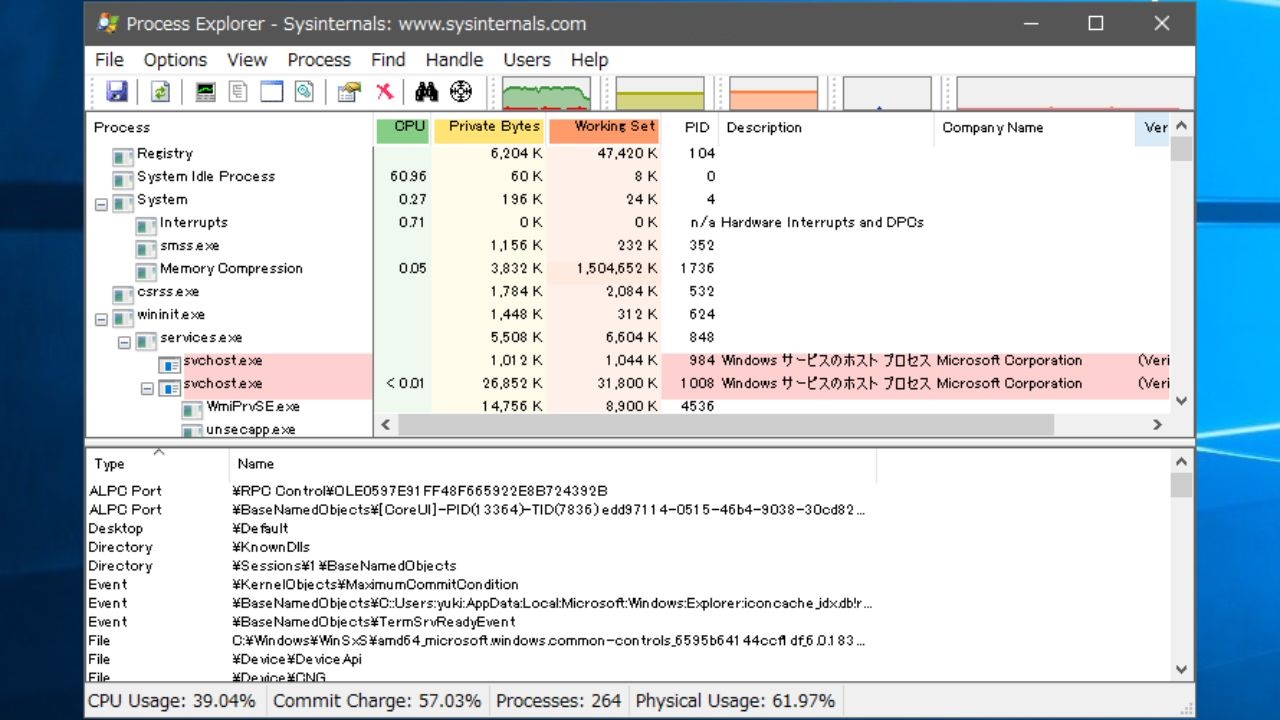1280x720 pixels.
Task: Collapse the svchost.exe PID 1008 node
Action: click(147, 388)
